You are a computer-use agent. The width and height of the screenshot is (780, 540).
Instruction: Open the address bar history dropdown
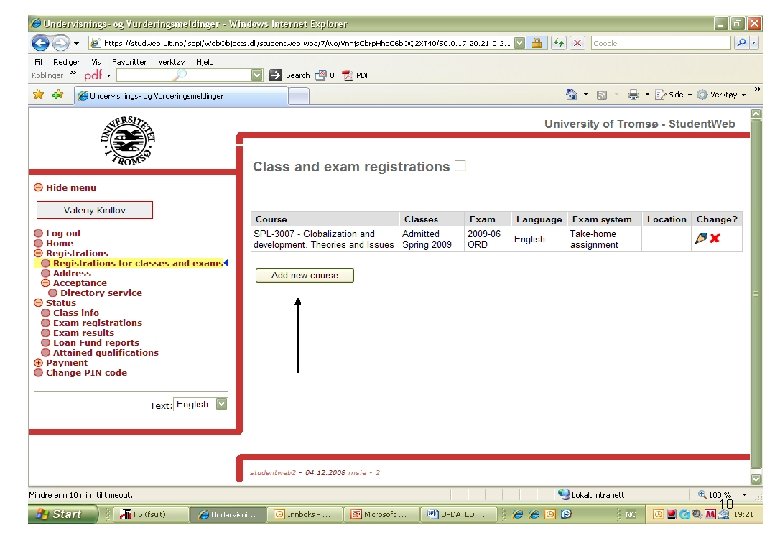pos(519,43)
